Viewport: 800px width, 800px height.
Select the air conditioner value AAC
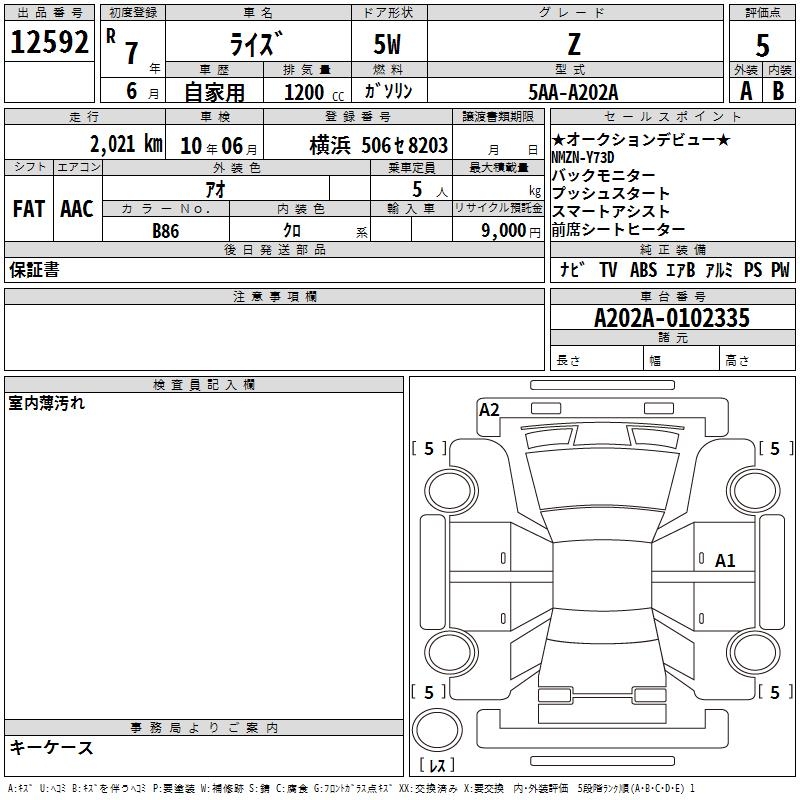click(x=77, y=209)
